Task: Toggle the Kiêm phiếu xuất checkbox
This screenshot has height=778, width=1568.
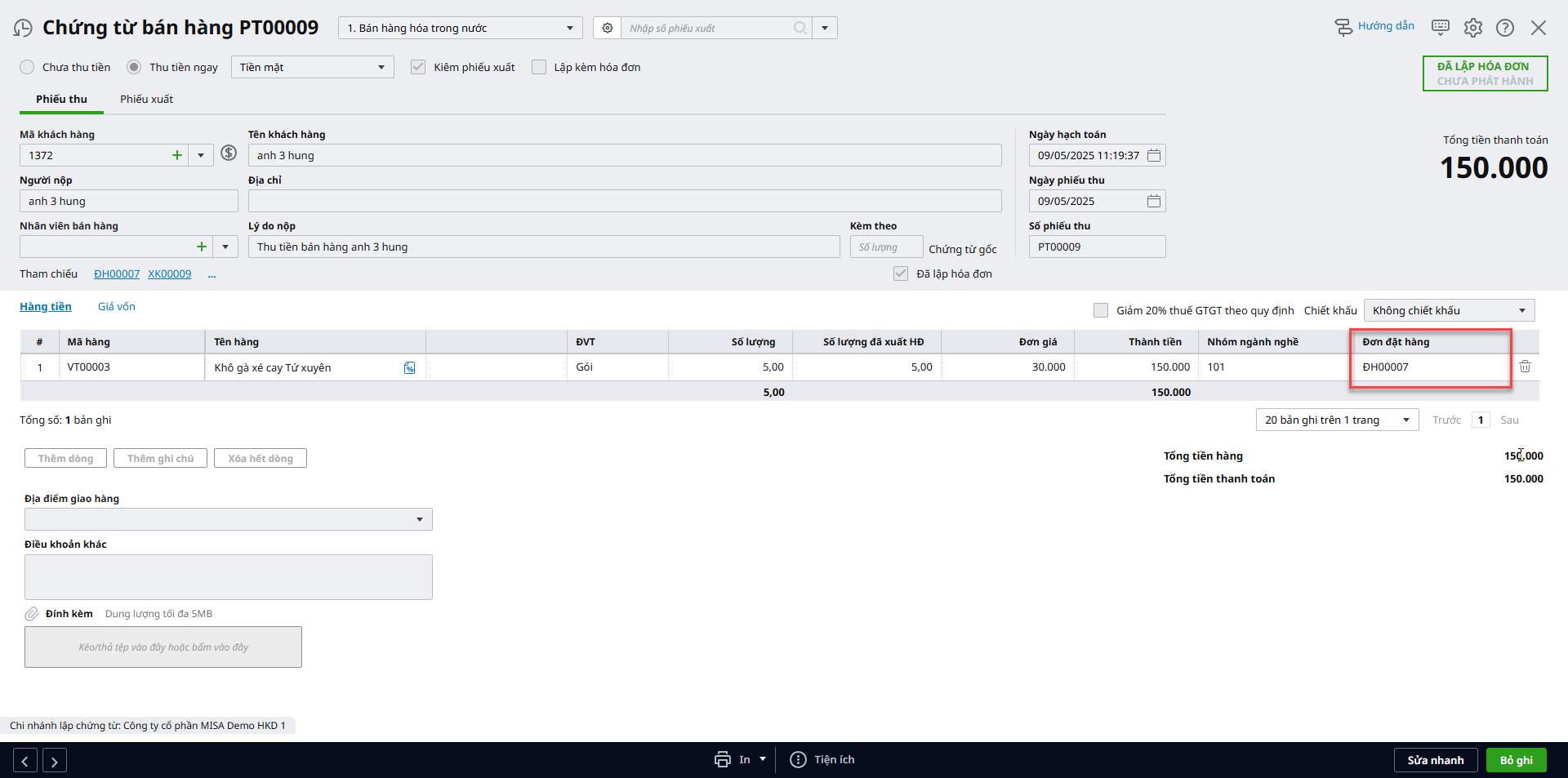Action: click(x=418, y=67)
